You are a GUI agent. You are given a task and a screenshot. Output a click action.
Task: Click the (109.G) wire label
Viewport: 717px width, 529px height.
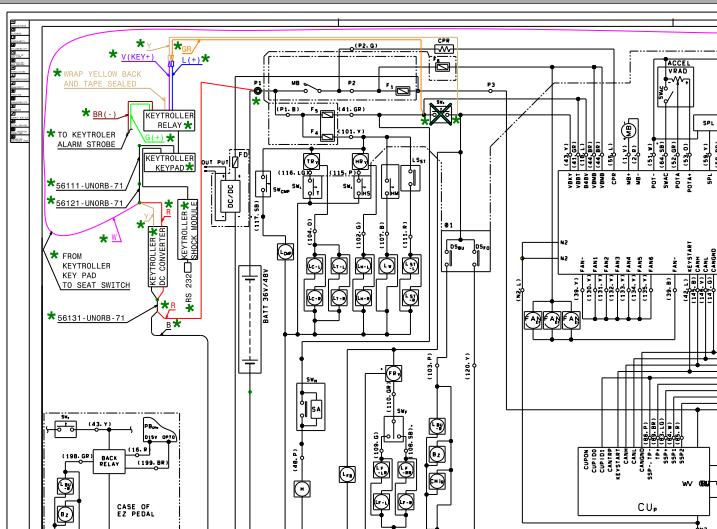click(x=376, y=445)
